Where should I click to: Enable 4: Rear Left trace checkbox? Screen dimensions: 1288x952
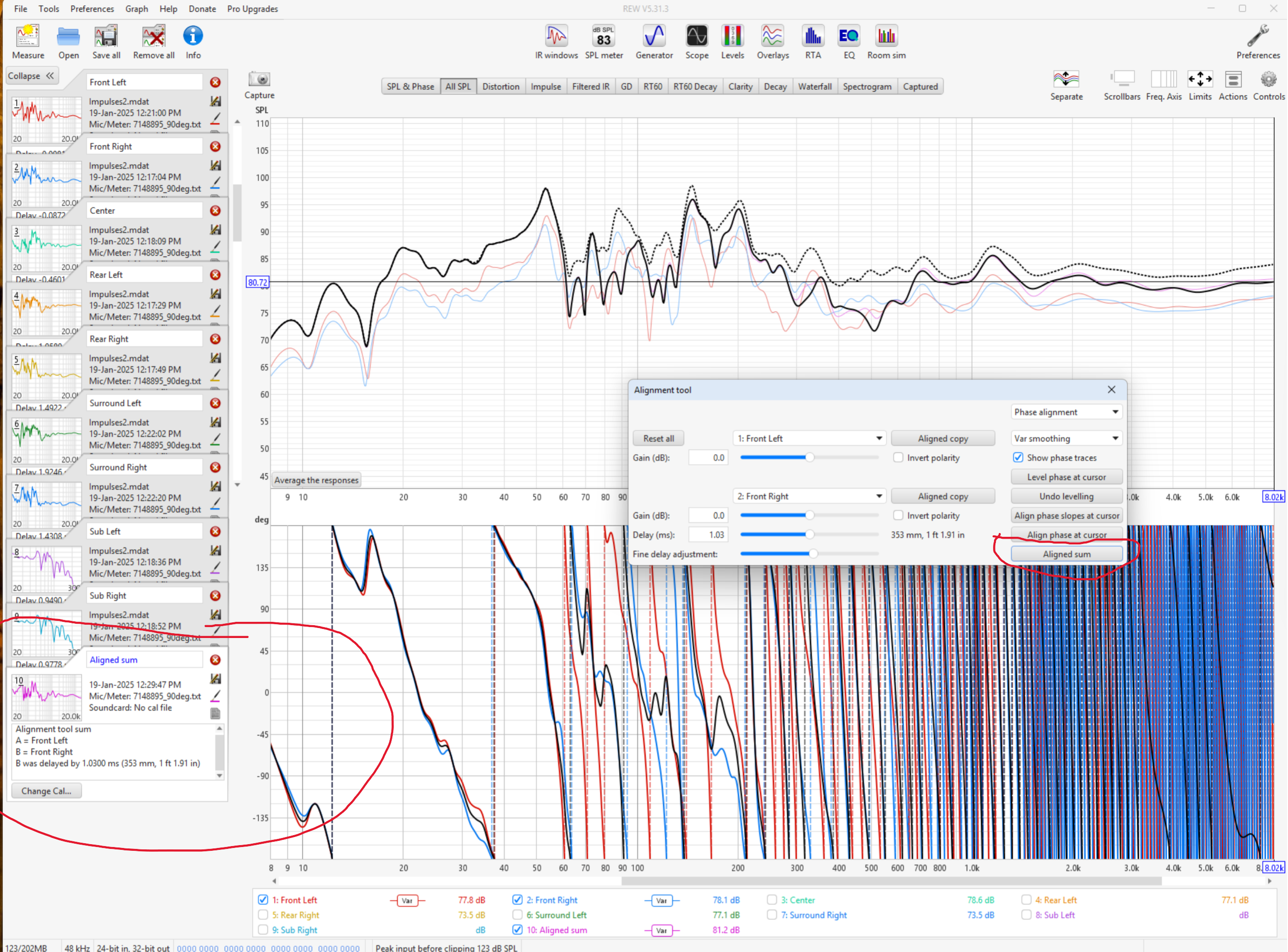1026,900
